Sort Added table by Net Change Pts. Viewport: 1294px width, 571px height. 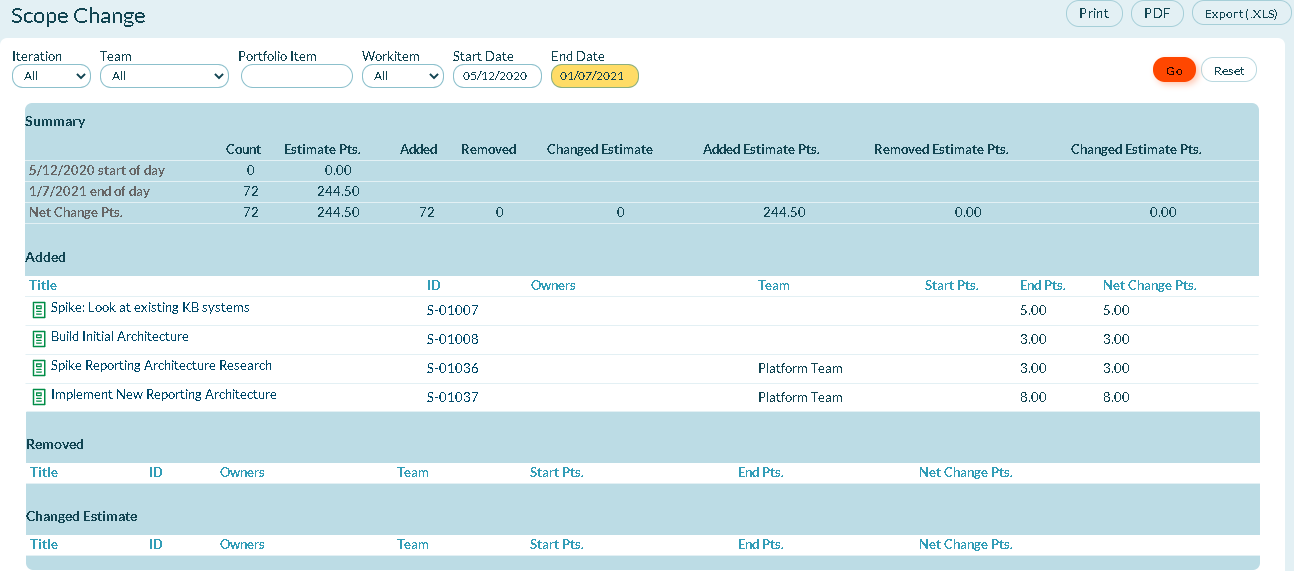point(1149,285)
